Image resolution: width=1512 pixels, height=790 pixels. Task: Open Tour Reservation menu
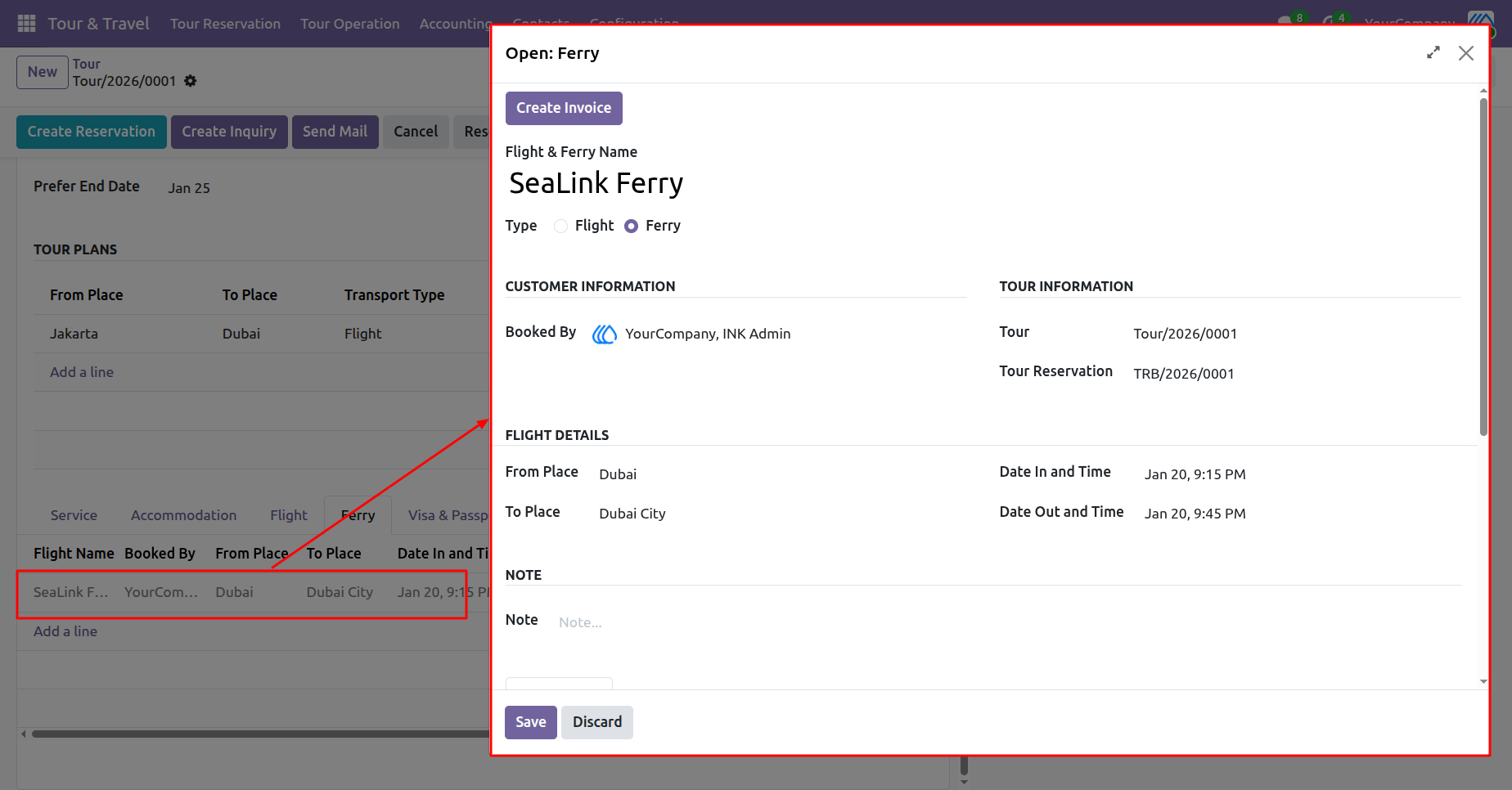[x=225, y=24]
